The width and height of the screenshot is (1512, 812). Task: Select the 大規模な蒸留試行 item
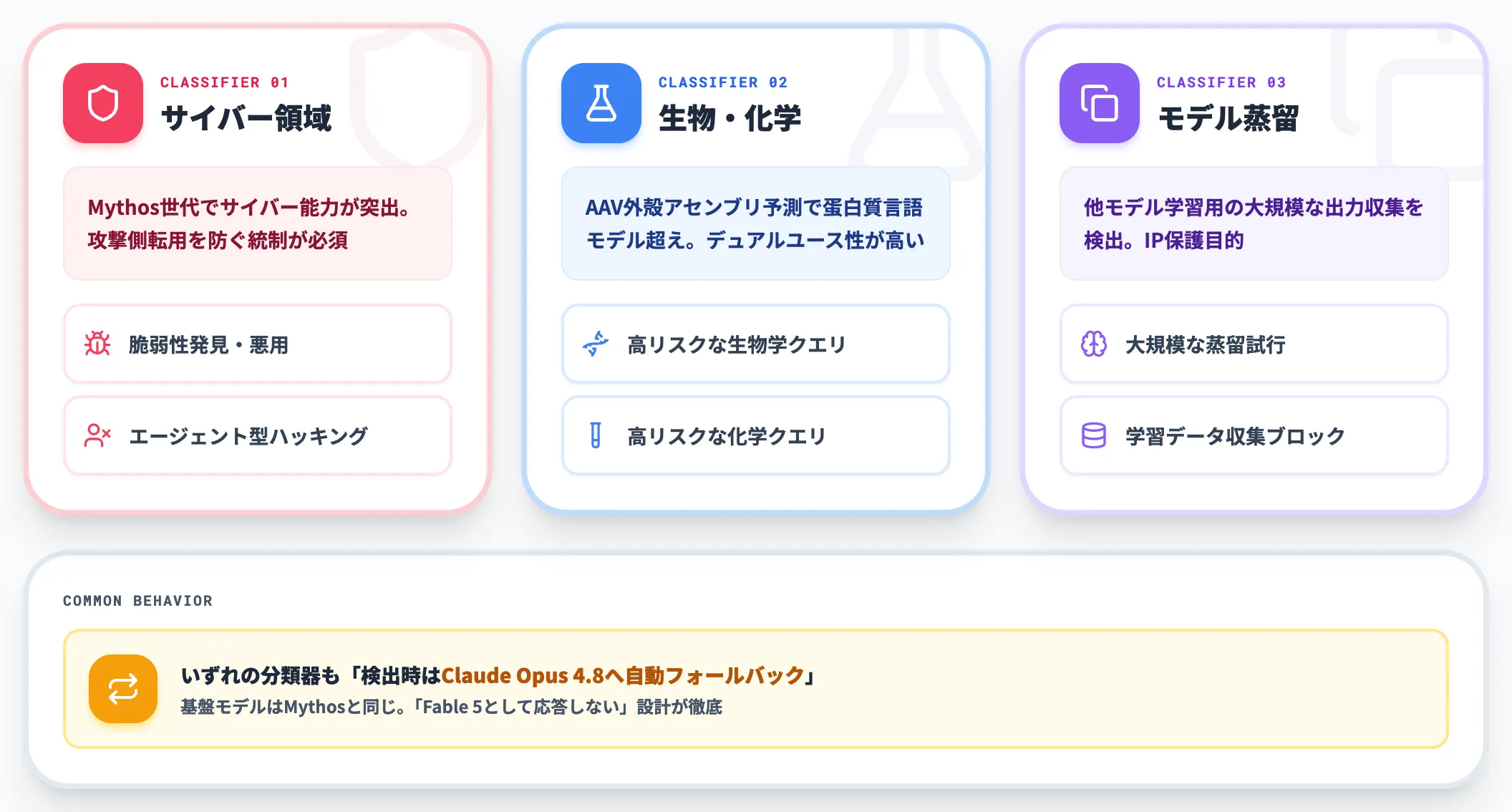pos(1254,344)
